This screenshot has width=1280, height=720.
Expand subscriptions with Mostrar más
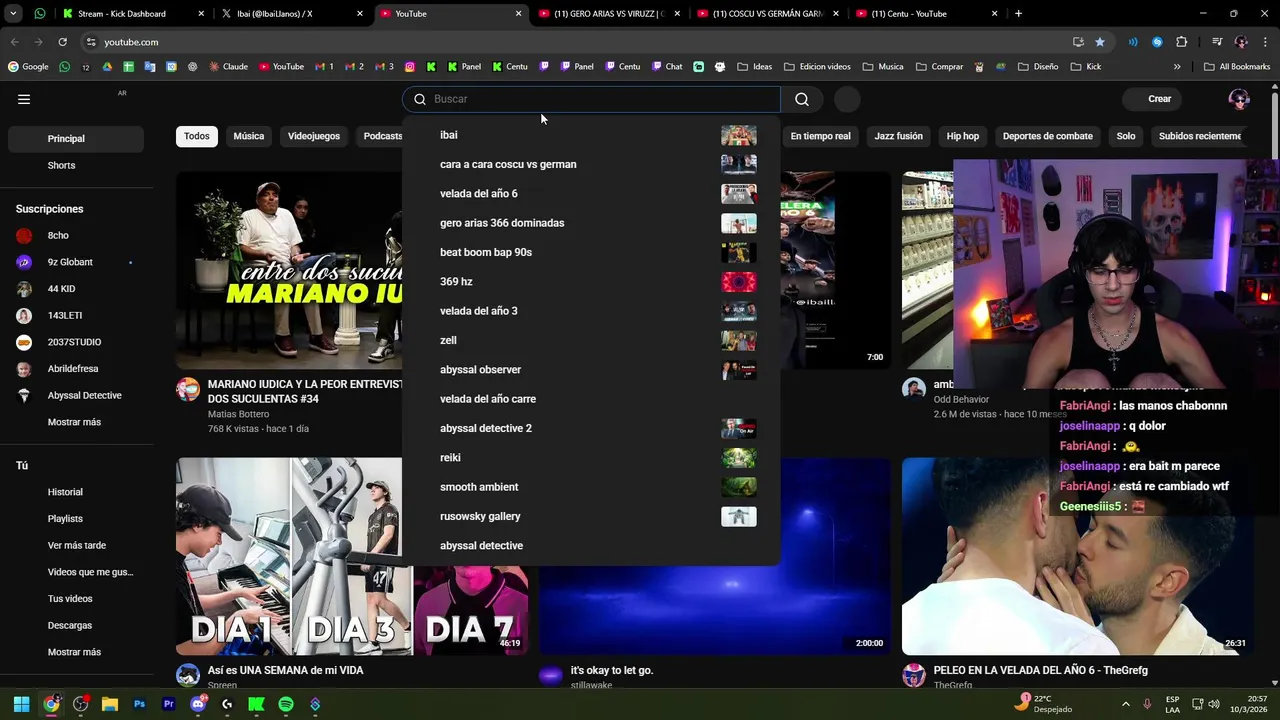(x=74, y=422)
